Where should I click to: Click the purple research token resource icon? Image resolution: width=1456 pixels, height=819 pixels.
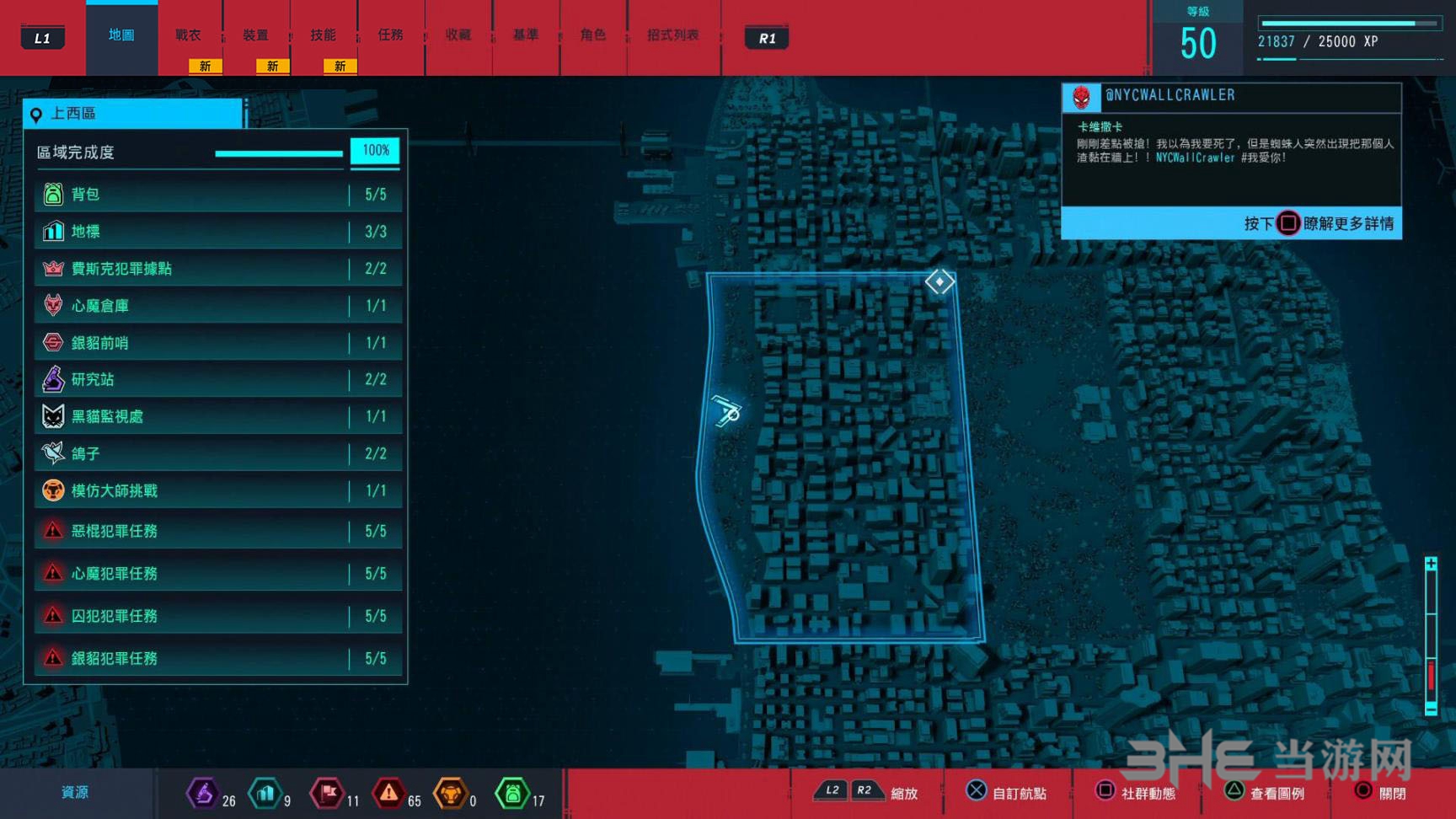pos(203,793)
